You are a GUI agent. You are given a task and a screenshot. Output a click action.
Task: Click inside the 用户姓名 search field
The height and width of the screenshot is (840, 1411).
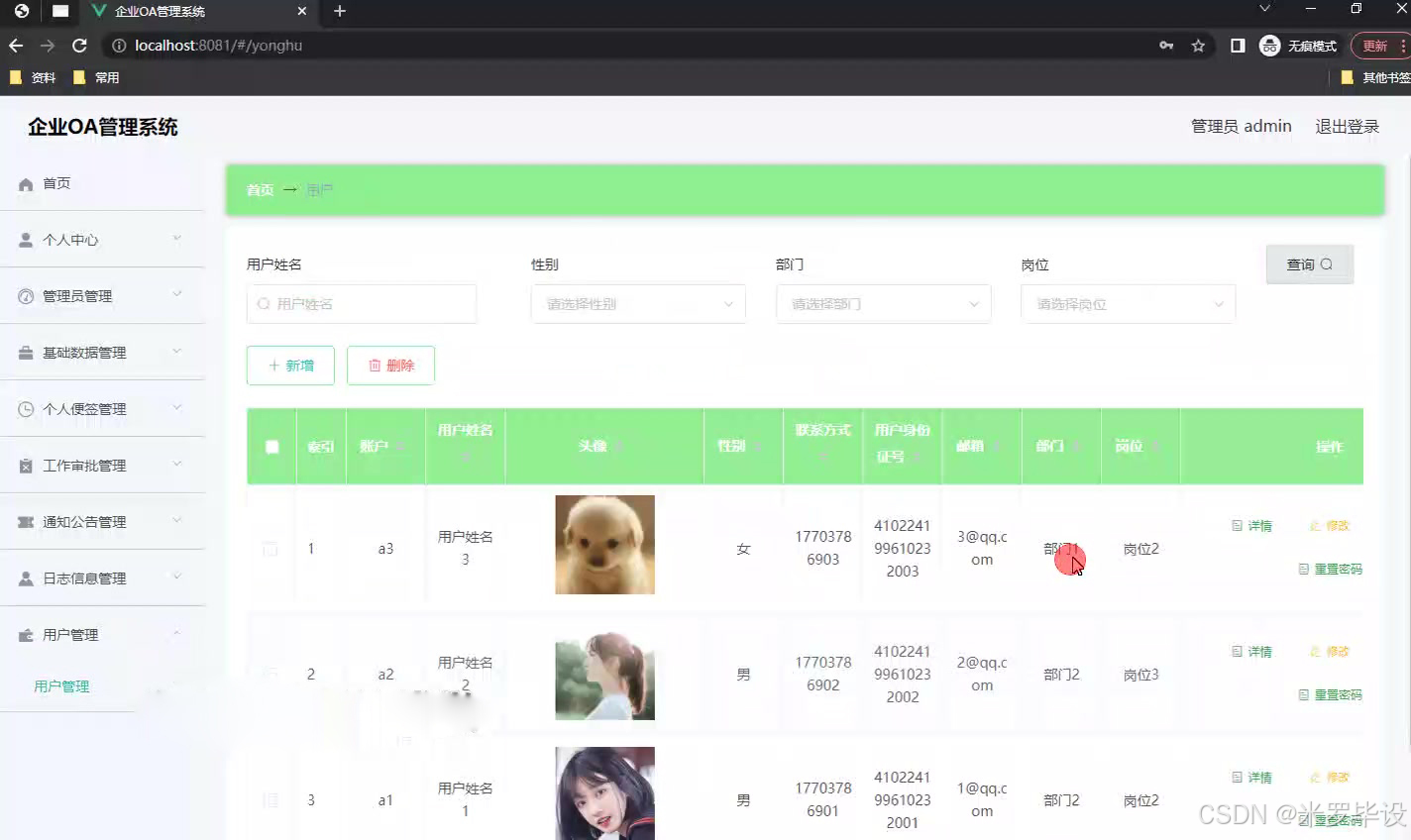tap(361, 303)
